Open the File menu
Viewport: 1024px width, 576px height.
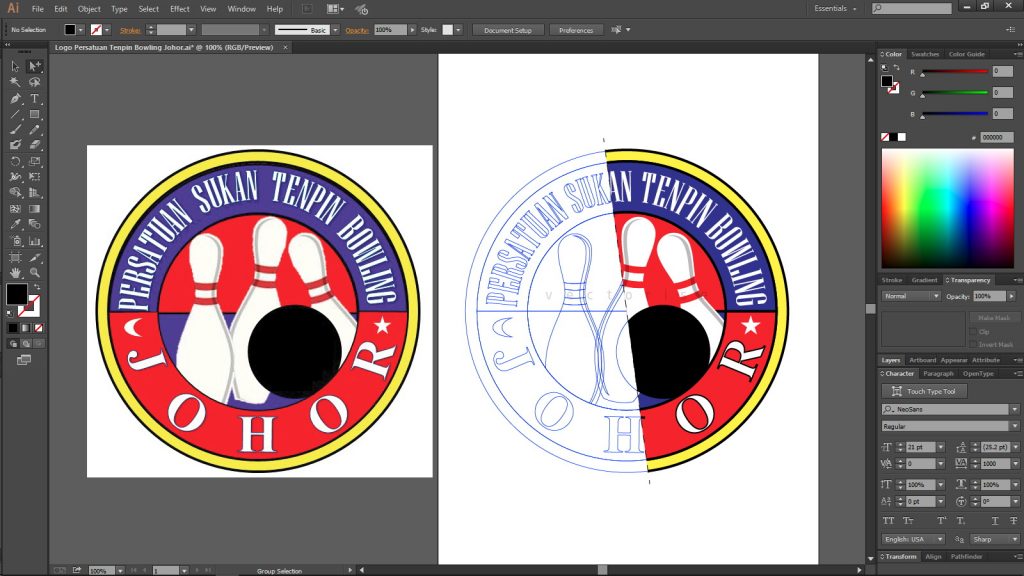pos(38,9)
